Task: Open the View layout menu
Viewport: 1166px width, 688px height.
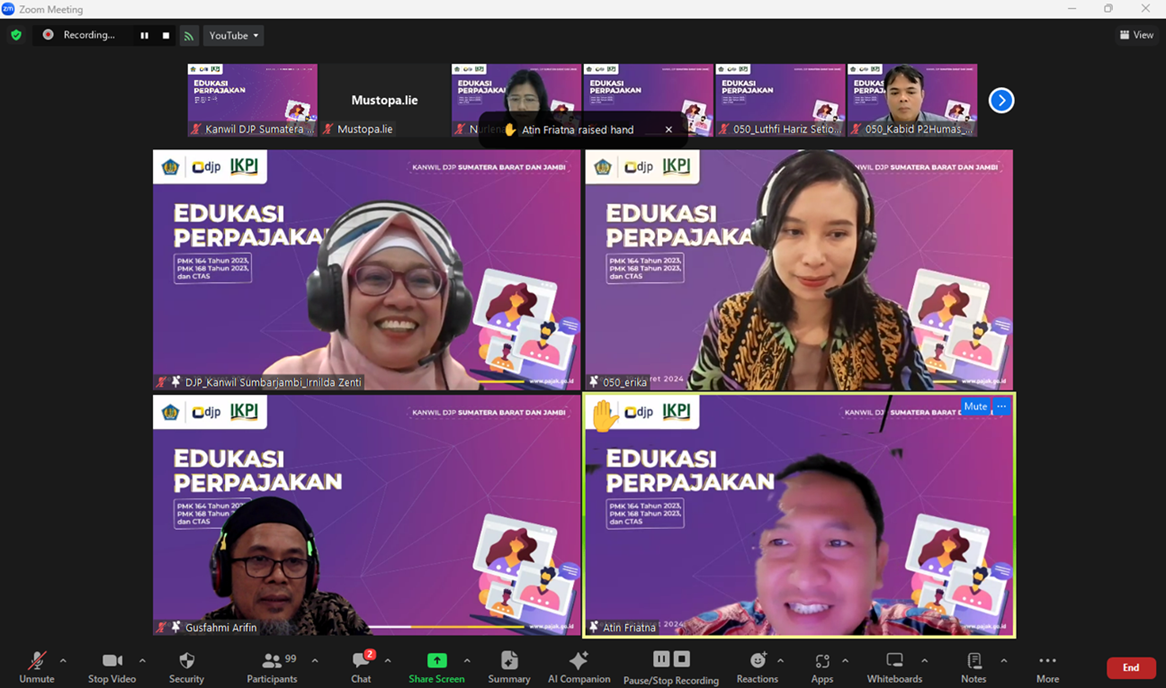Action: pyautogui.click(x=1137, y=35)
